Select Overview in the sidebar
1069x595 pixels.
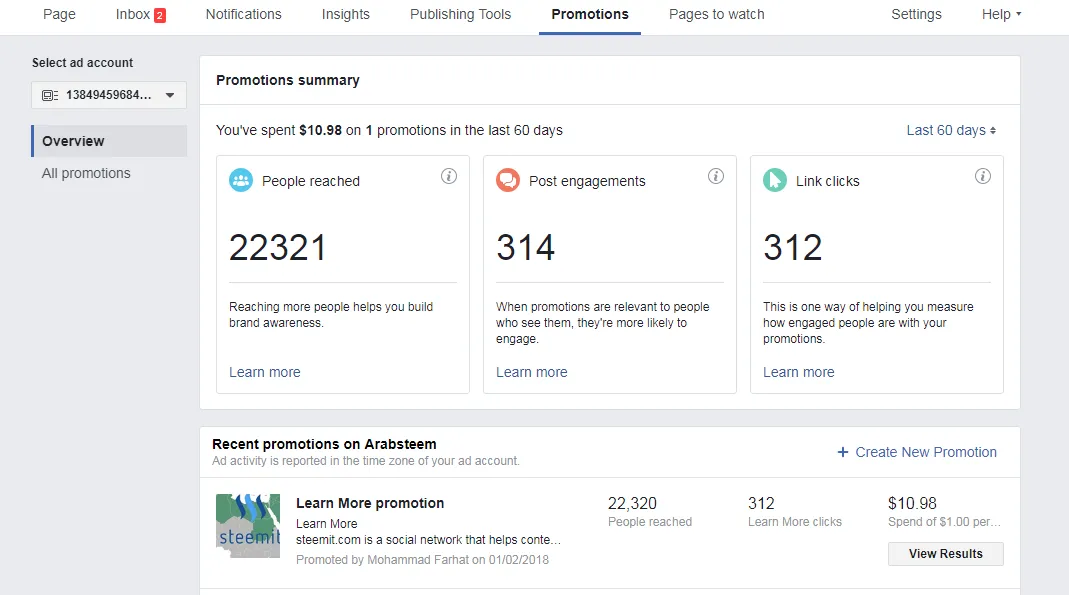point(109,141)
